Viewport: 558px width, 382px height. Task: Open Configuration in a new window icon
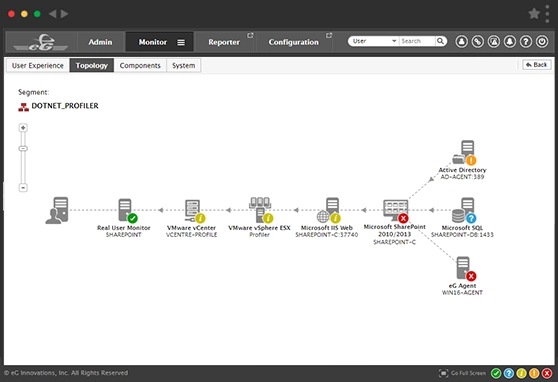329,35
